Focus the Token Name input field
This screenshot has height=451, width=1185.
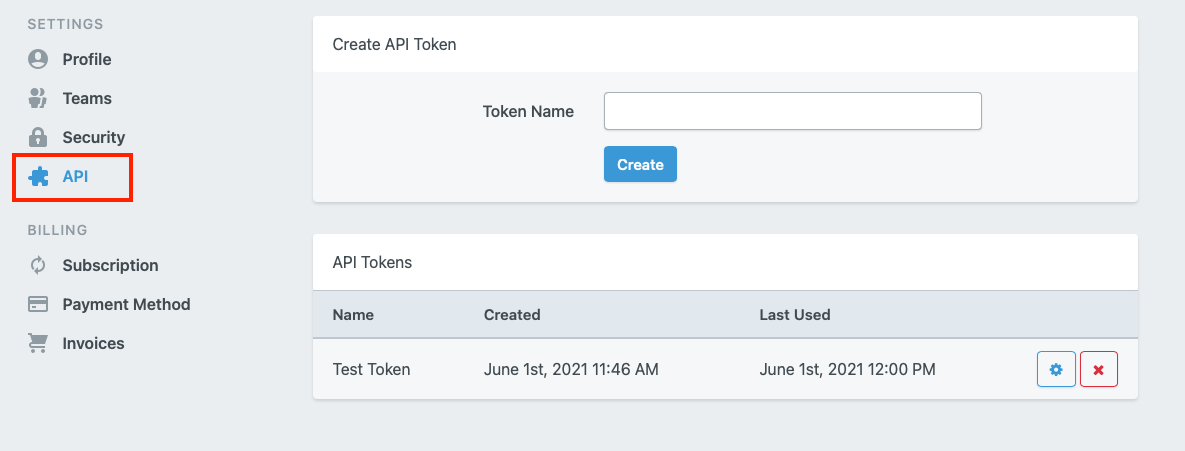[793, 111]
